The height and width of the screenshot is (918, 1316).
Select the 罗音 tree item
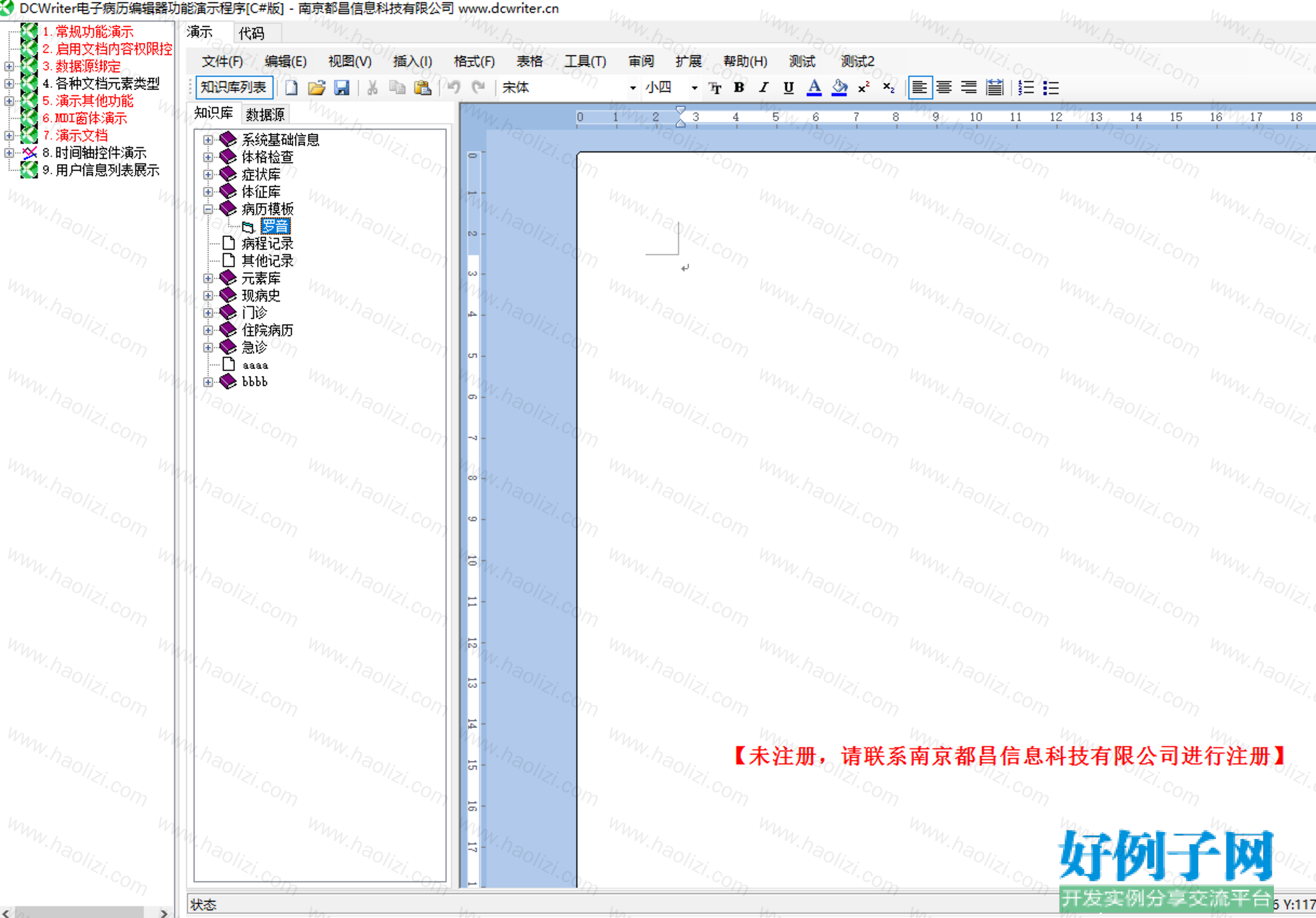click(x=275, y=227)
